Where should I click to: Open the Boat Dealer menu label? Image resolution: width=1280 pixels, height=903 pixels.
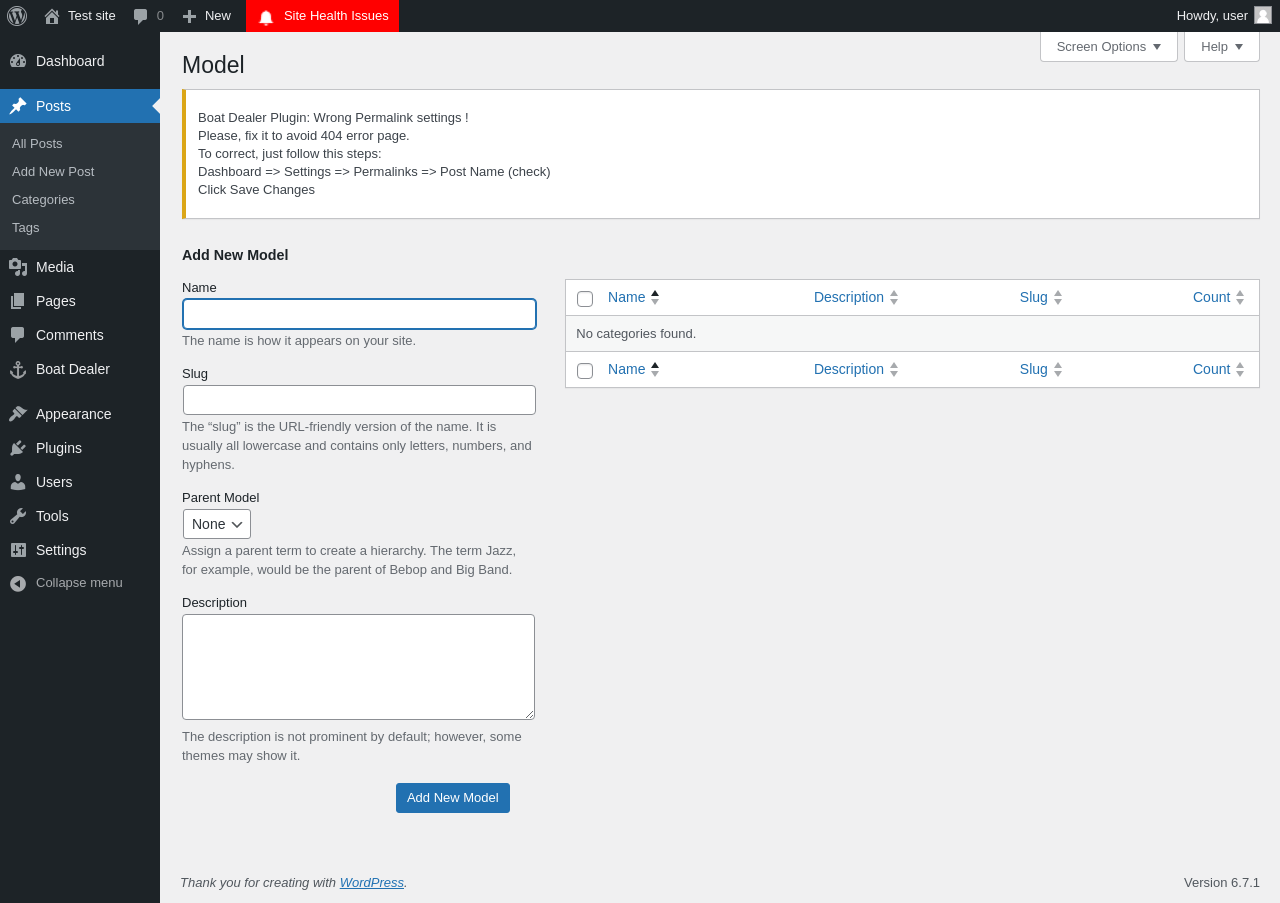(73, 369)
